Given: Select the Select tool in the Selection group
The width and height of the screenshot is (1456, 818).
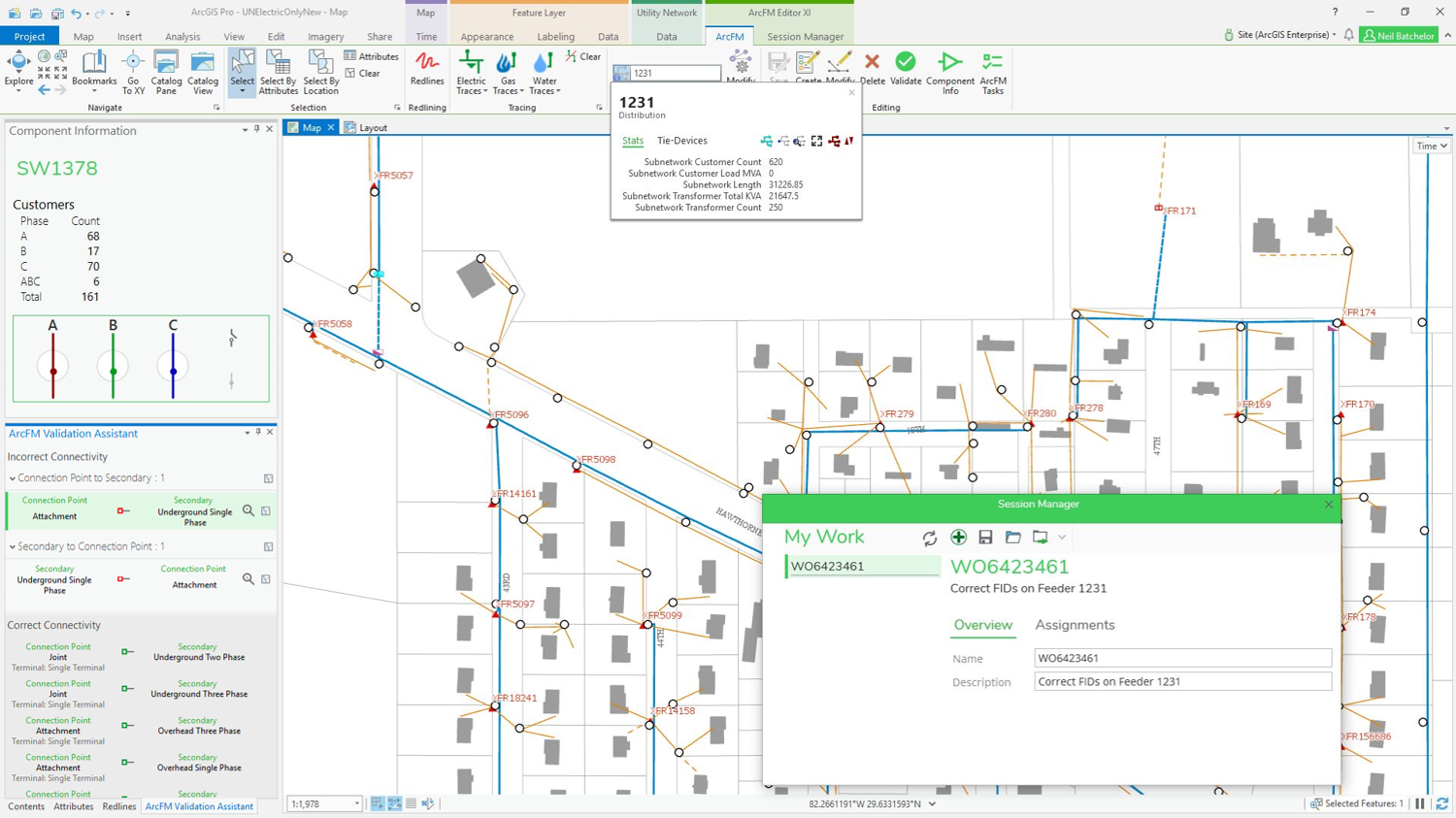Looking at the screenshot, I should point(241,68).
